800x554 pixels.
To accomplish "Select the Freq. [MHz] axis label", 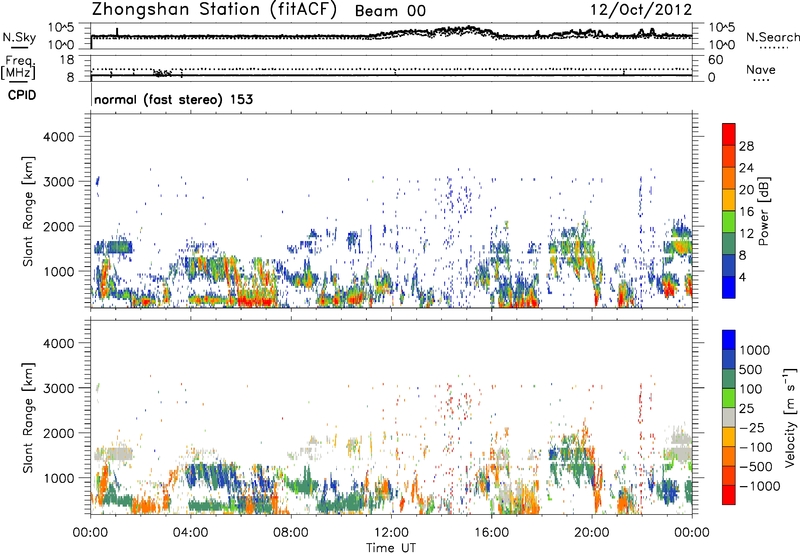I will tap(18, 68).
